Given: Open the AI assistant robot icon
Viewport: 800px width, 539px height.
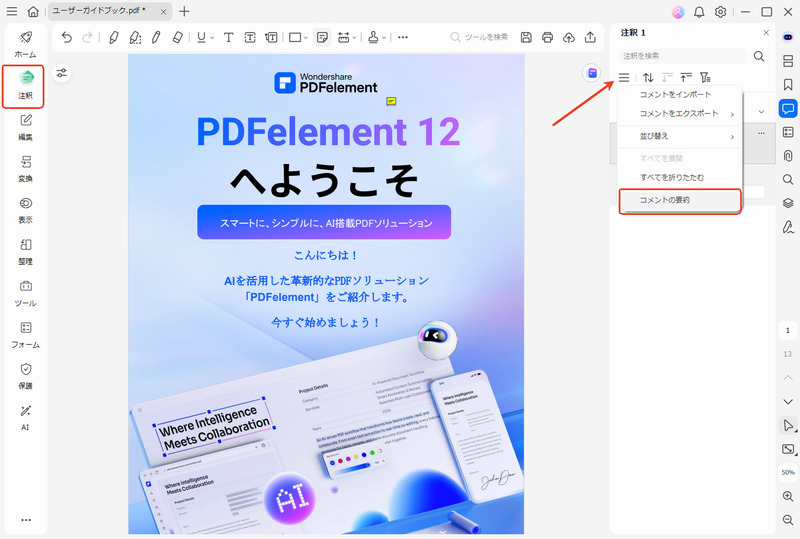Looking at the screenshot, I should 788,37.
